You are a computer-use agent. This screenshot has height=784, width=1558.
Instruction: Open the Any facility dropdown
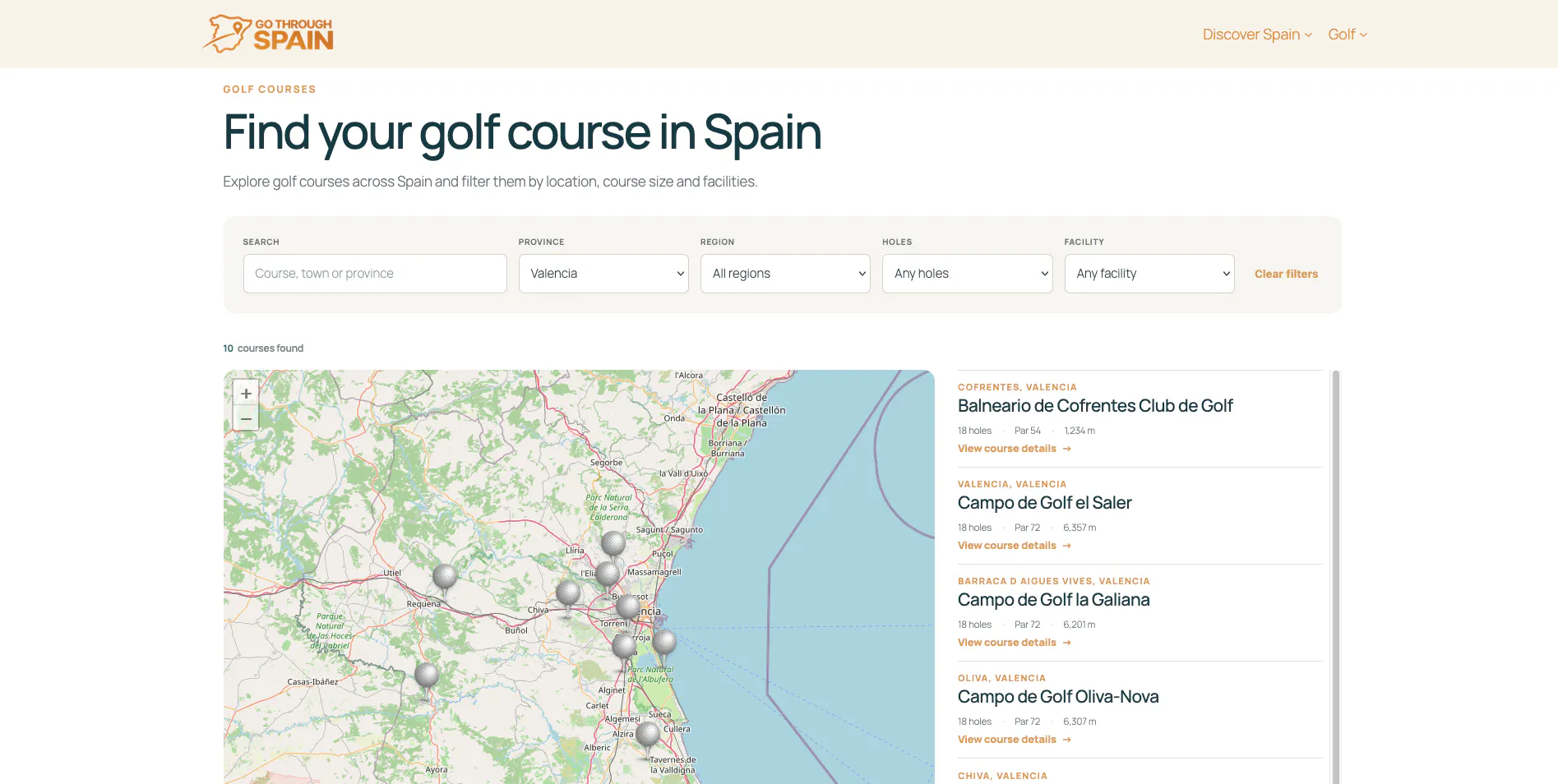pyautogui.click(x=1149, y=274)
